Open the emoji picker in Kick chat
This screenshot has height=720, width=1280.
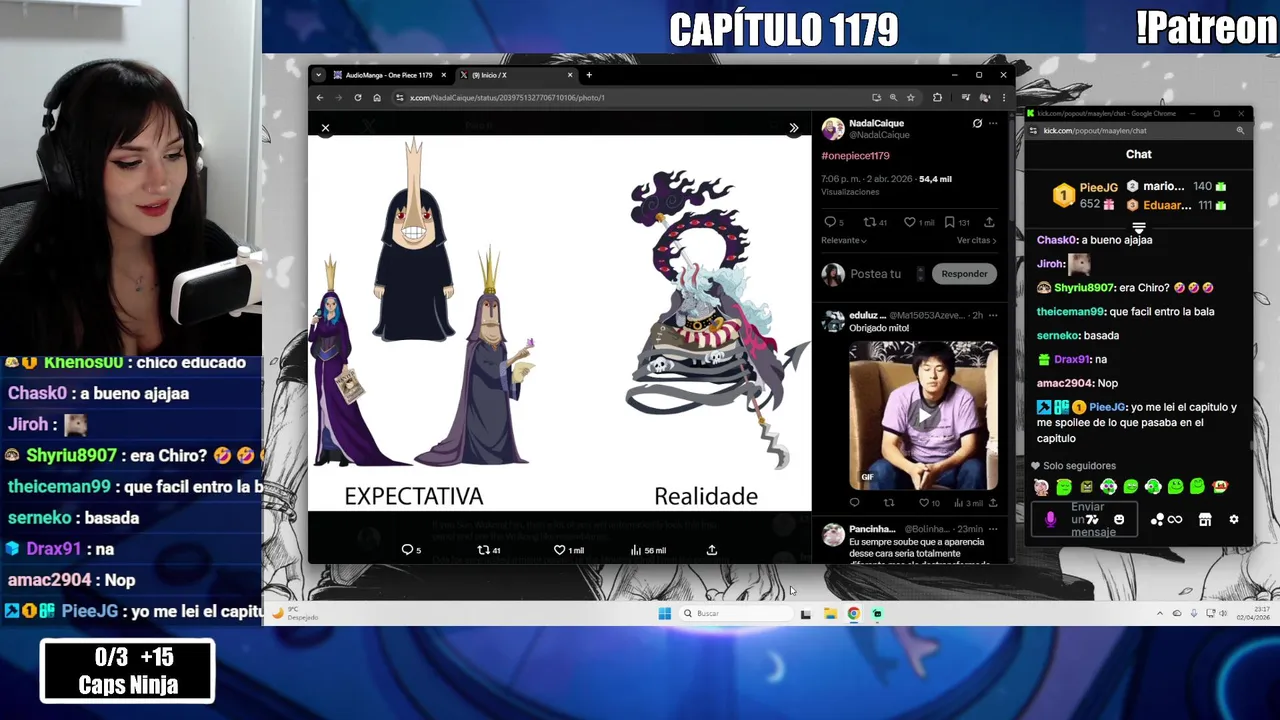tap(1119, 520)
